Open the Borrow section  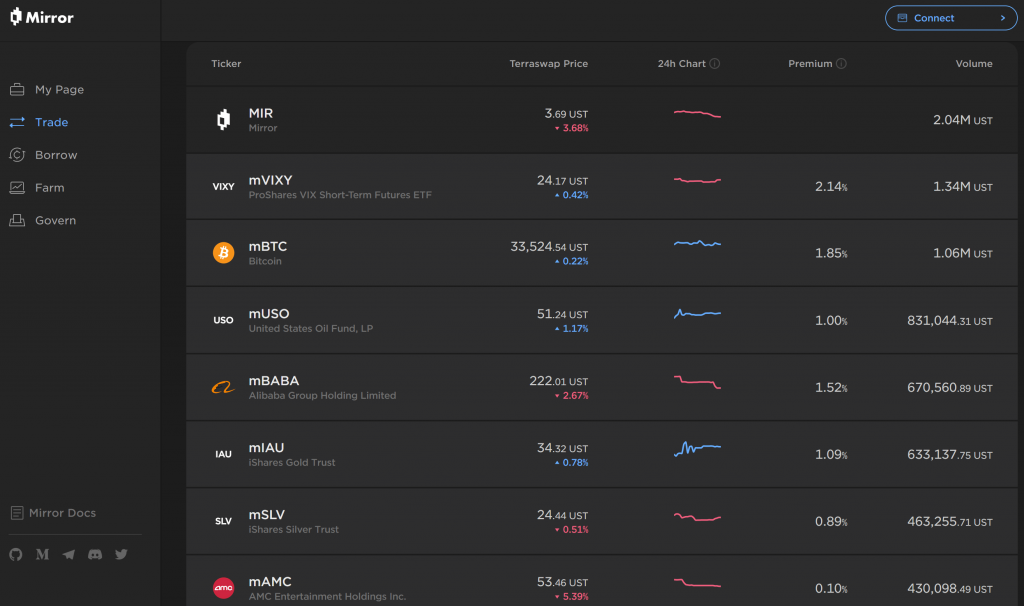point(56,155)
